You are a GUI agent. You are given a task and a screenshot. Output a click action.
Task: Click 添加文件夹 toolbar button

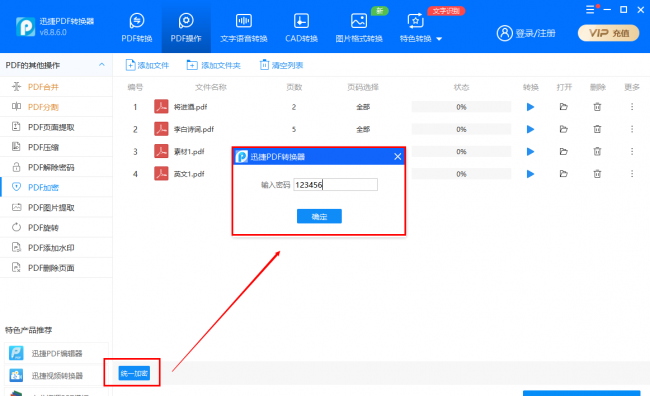coord(213,65)
